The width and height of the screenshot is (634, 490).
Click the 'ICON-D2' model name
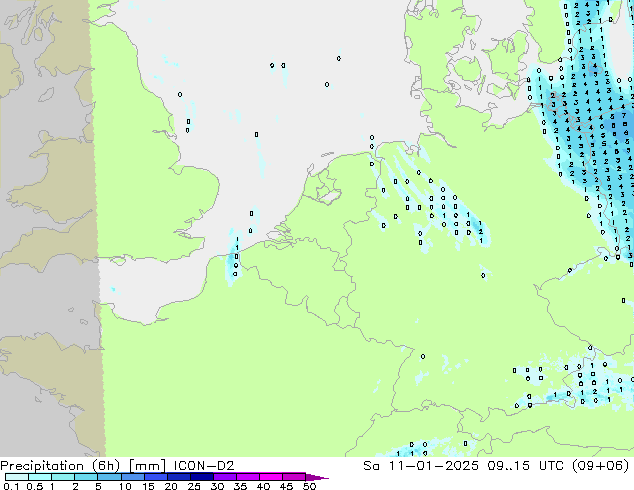[x=204, y=466]
